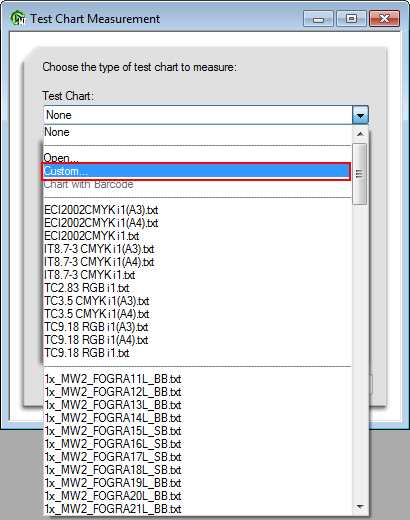410x520 pixels.
Task: Open the Test Chart combo box arrow
Action: tap(360, 115)
